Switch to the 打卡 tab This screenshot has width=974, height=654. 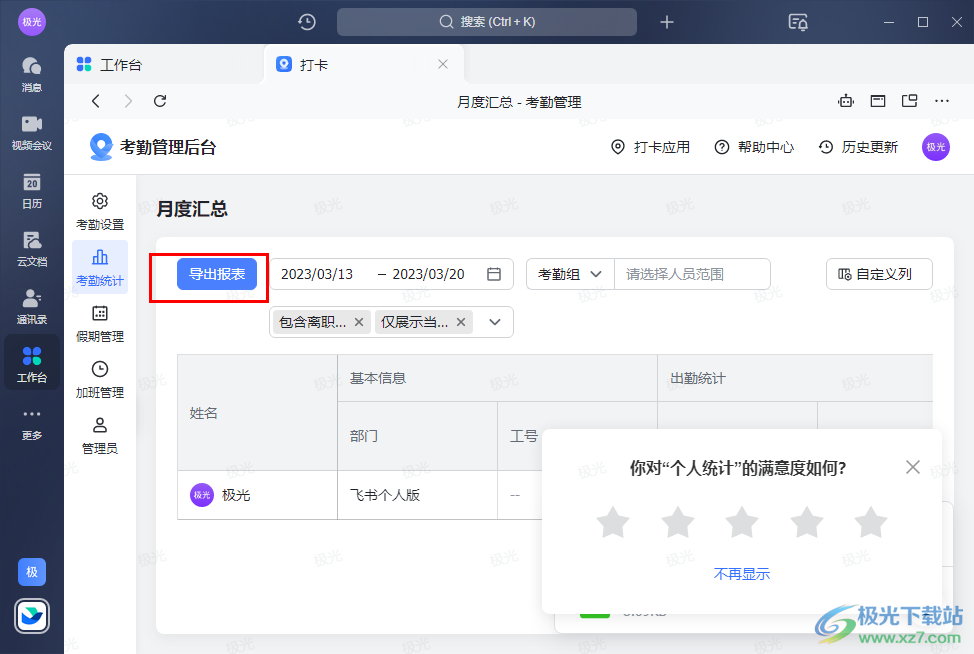coord(364,64)
